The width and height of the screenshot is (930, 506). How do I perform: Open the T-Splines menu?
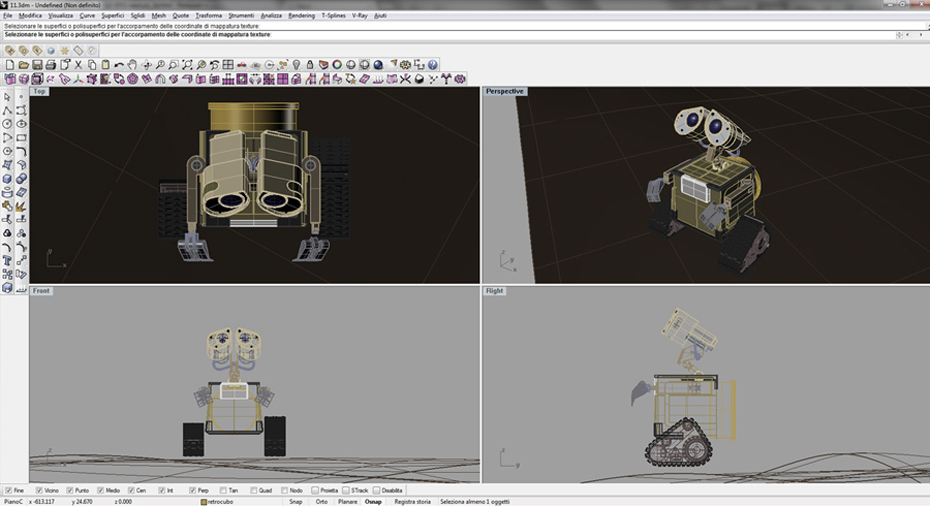point(333,15)
